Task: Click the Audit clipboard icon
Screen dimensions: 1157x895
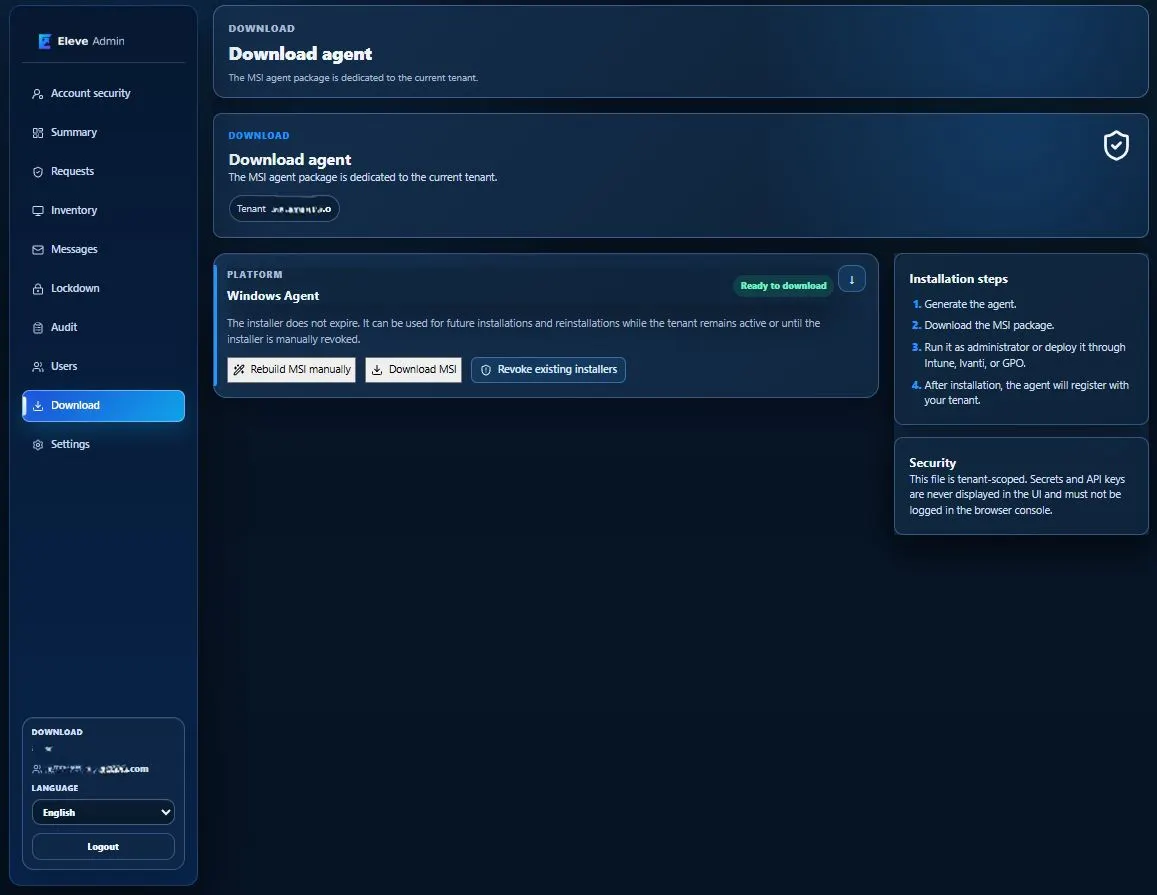Action: 38,328
